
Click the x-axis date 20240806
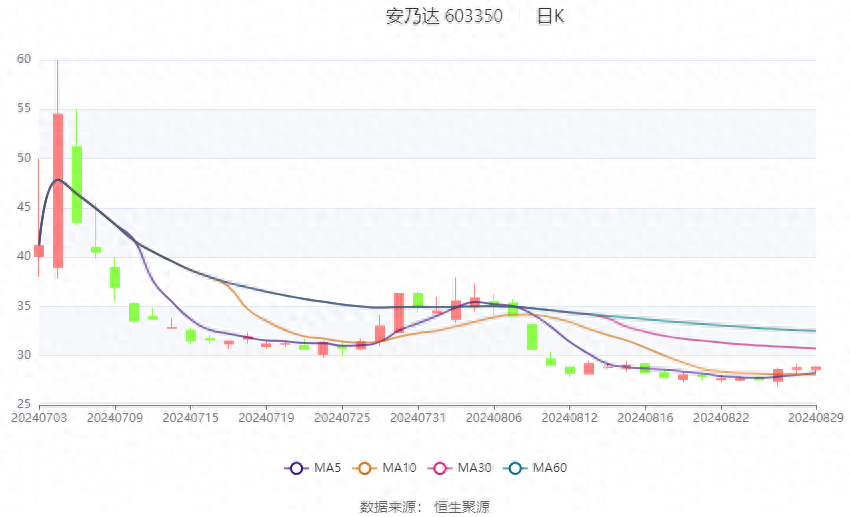tap(494, 418)
